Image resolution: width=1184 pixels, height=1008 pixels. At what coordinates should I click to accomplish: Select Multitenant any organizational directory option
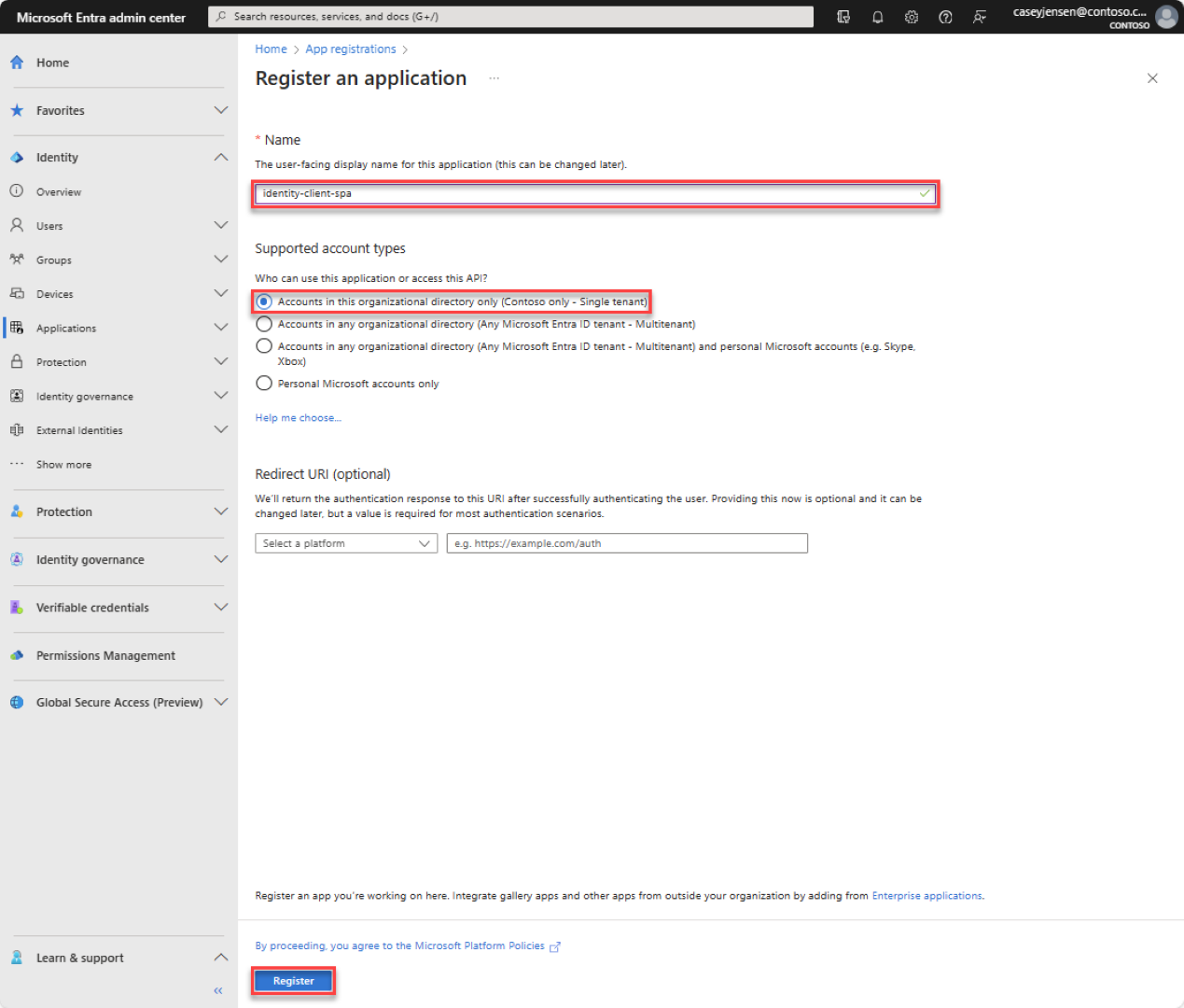pos(264,324)
